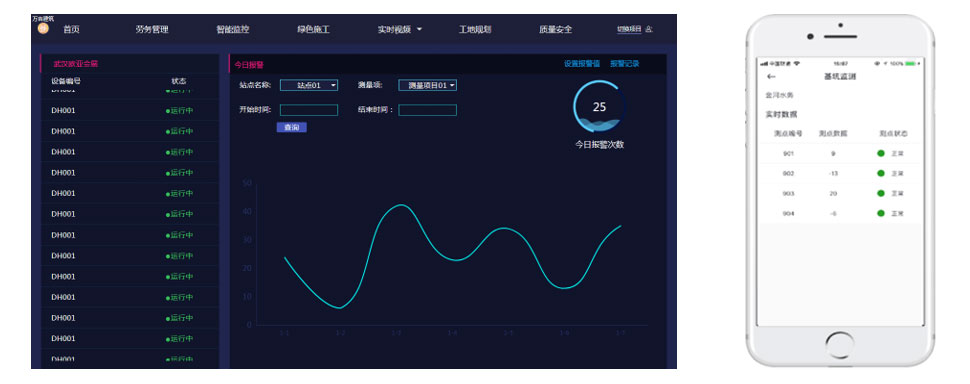Expand the 实时视频 menu arrow
Image resolution: width=970 pixels, height=384 pixels.
pyautogui.click(x=419, y=29)
